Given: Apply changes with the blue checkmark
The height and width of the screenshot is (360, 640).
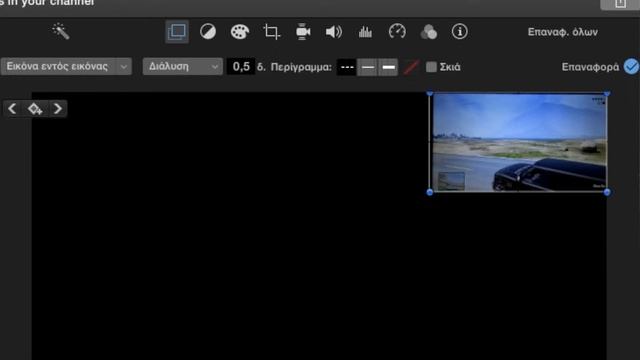Looking at the screenshot, I should pos(631,67).
